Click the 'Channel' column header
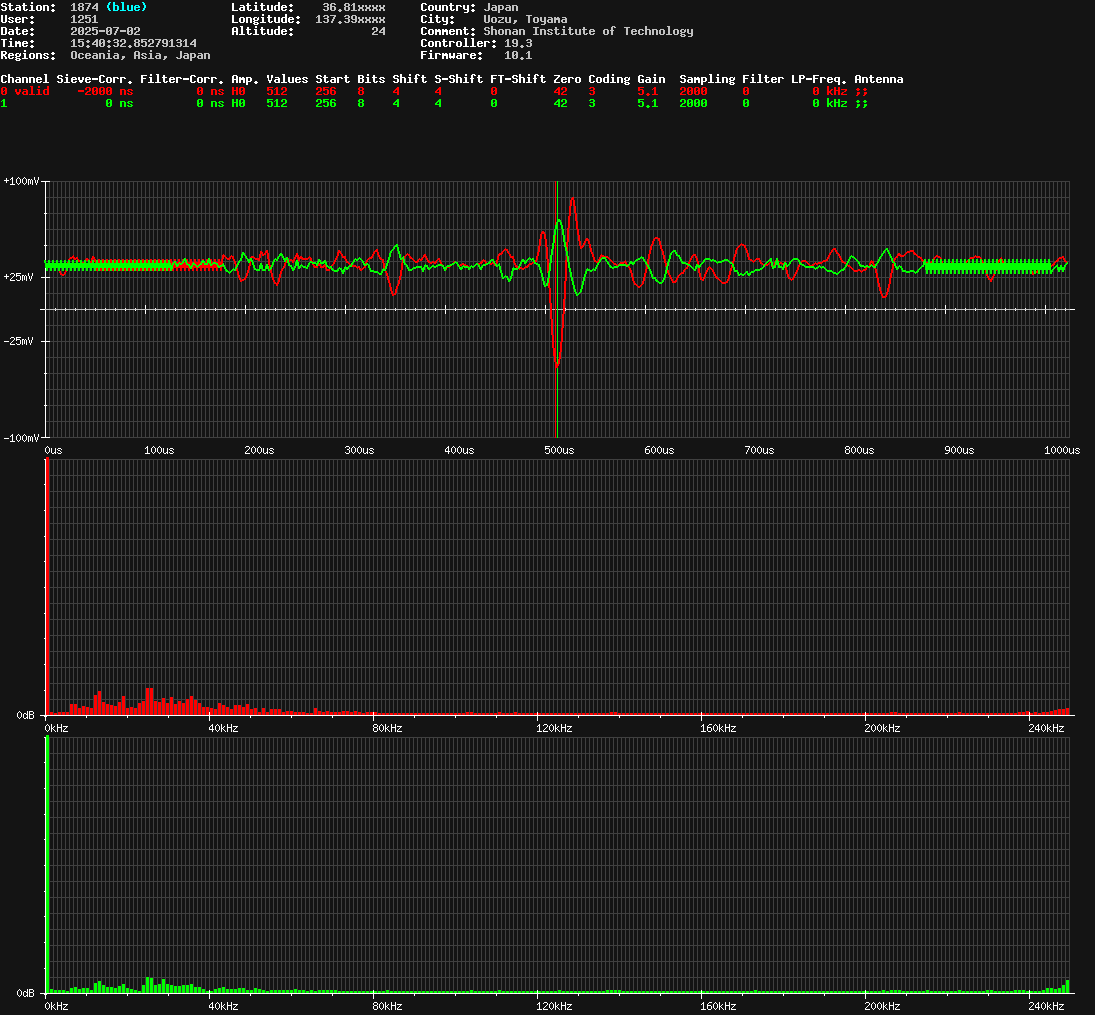This screenshot has width=1095, height=1015. pos(24,79)
